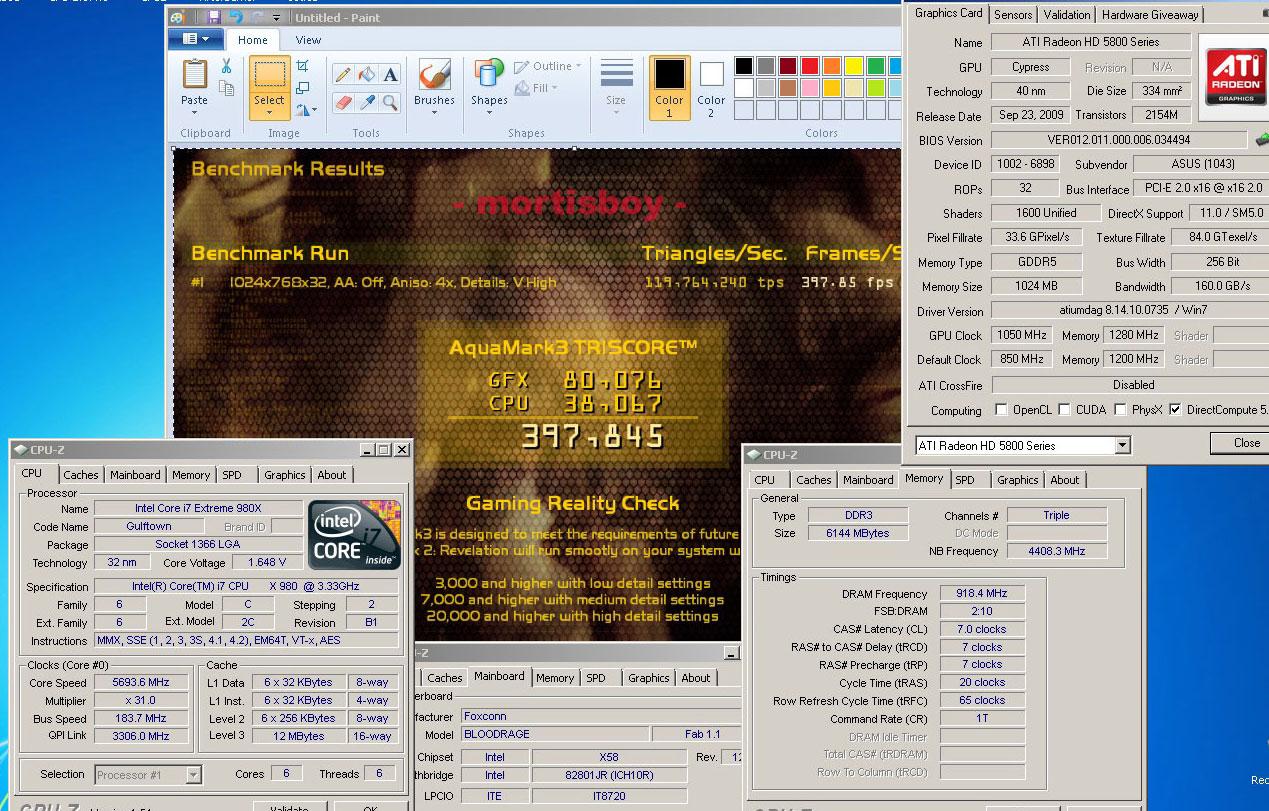This screenshot has height=811, width=1269.
Task: Select the Eraser tool in Paint
Action: click(343, 102)
